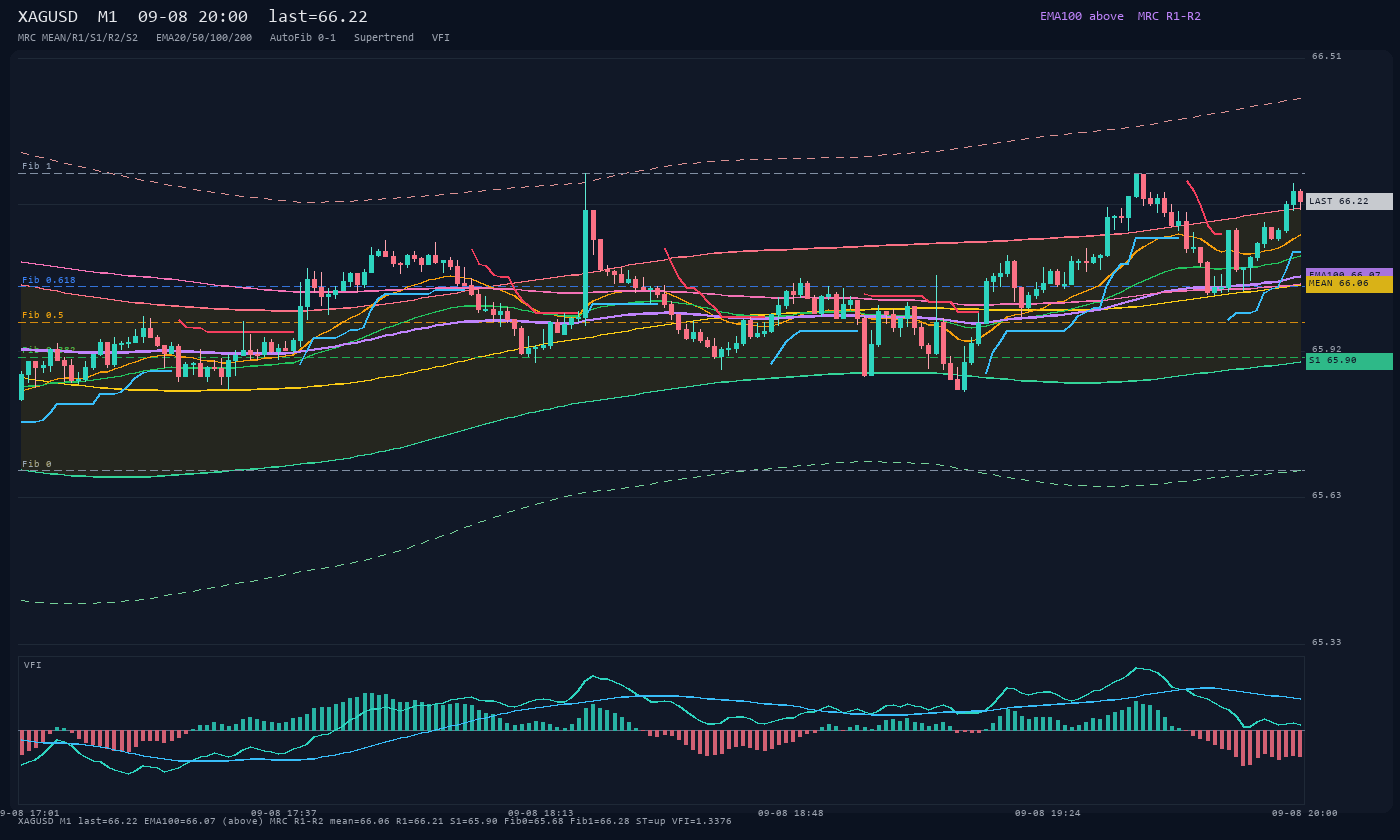Click the LAST 66.22 price tag

(x=1349, y=201)
